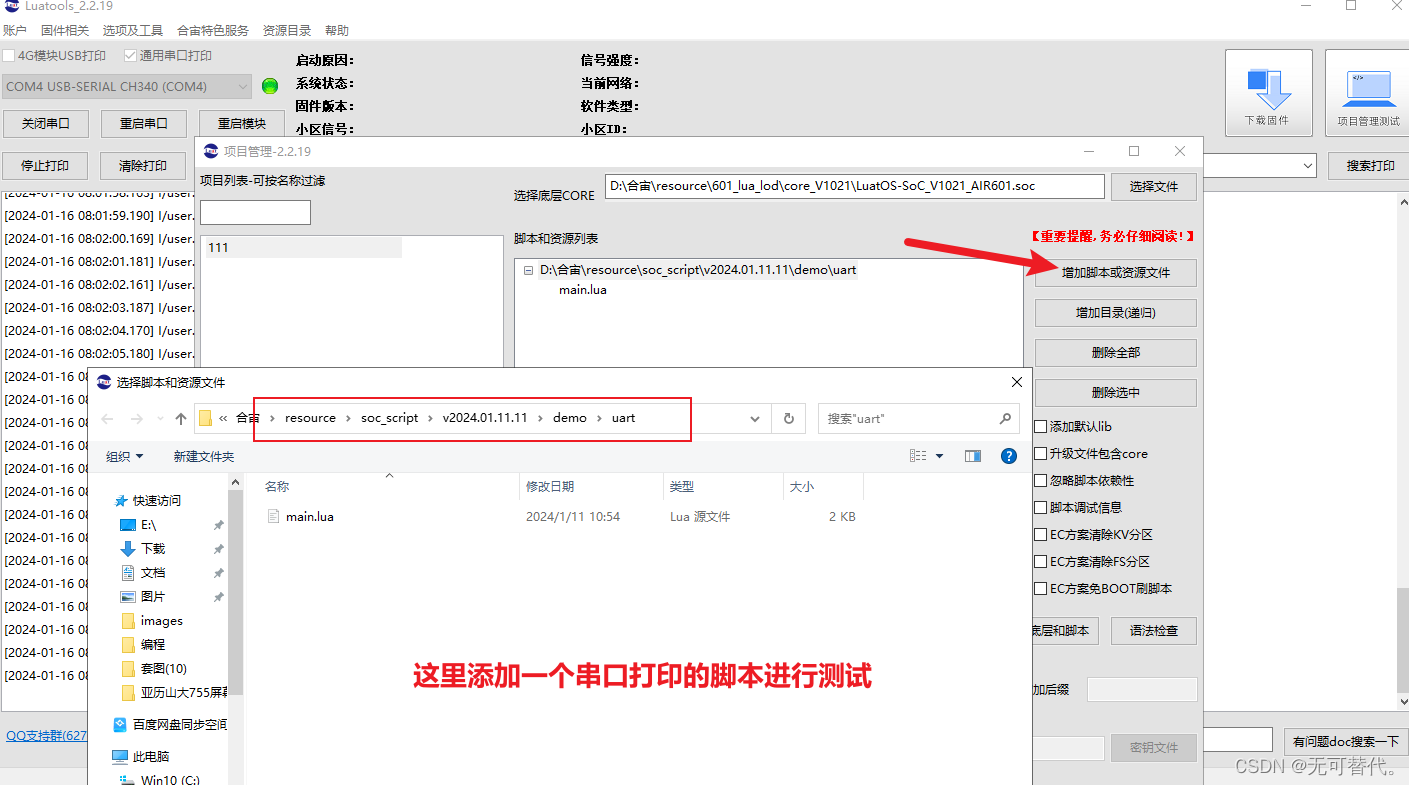The image size is (1409, 785).
Task: Open file dialog help icon
Action: [x=1009, y=456]
